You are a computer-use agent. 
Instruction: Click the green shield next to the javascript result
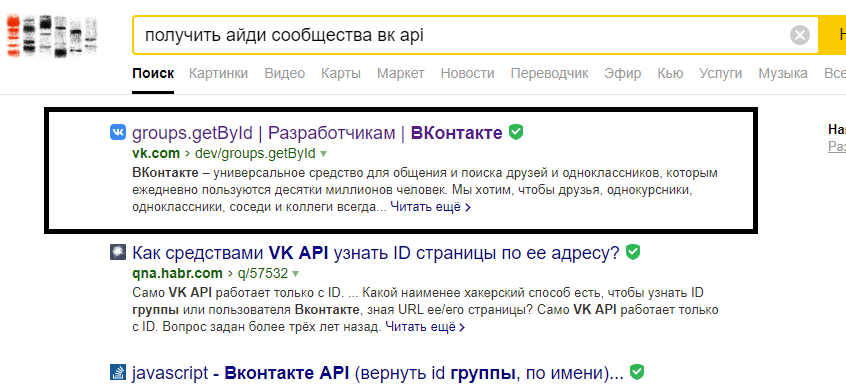637,372
